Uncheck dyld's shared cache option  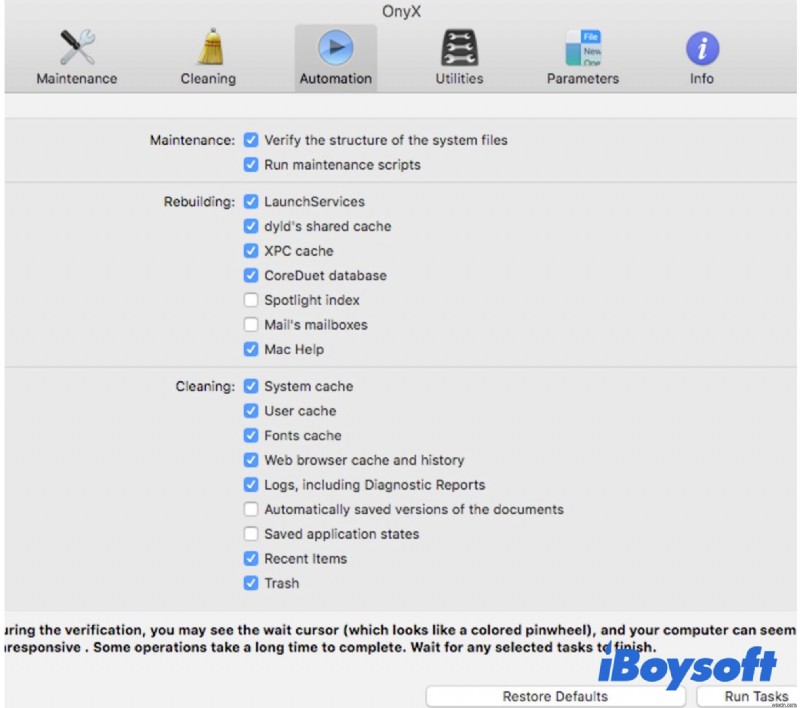tap(251, 226)
